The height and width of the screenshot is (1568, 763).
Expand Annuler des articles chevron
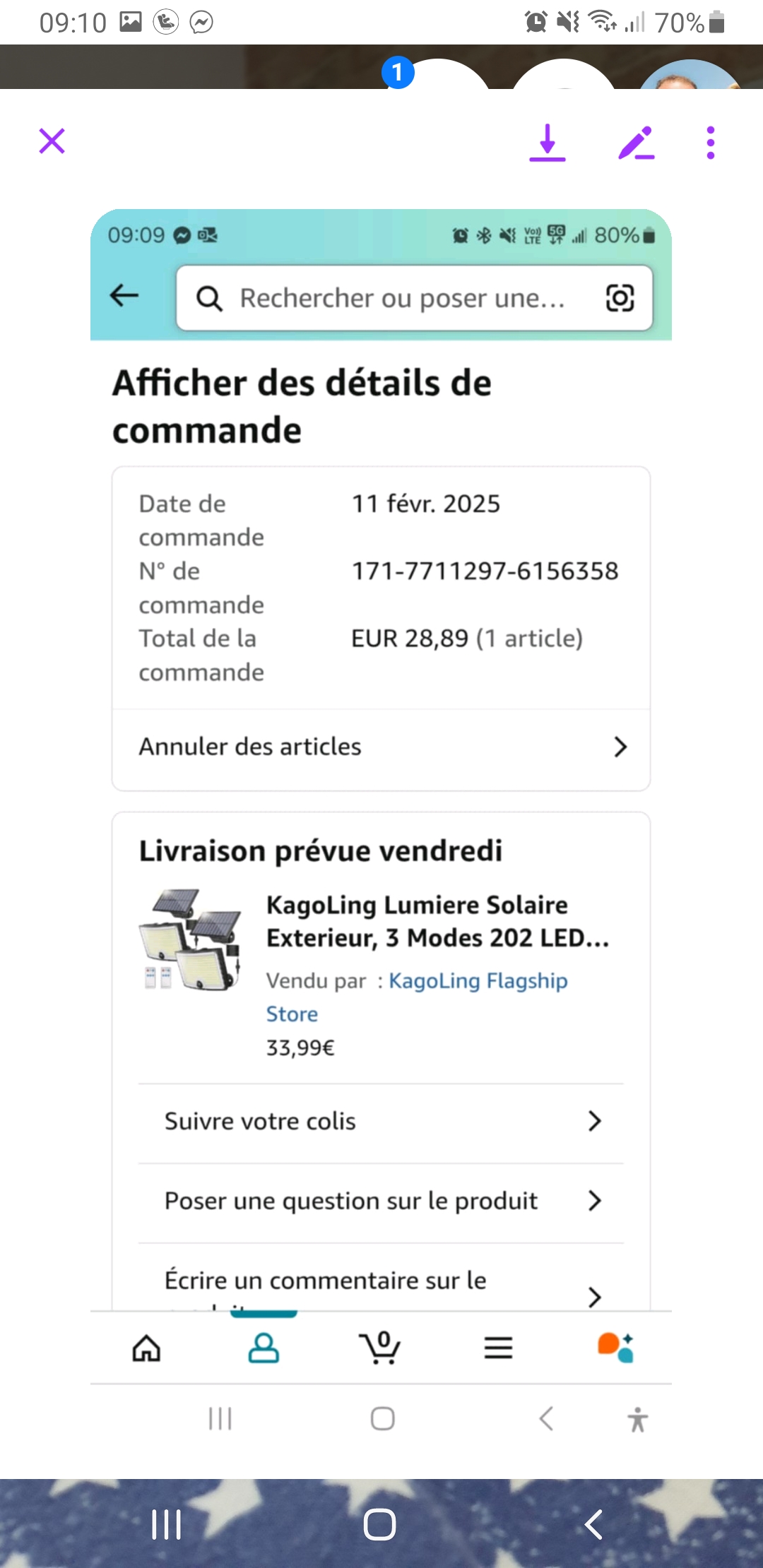point(620,747)
